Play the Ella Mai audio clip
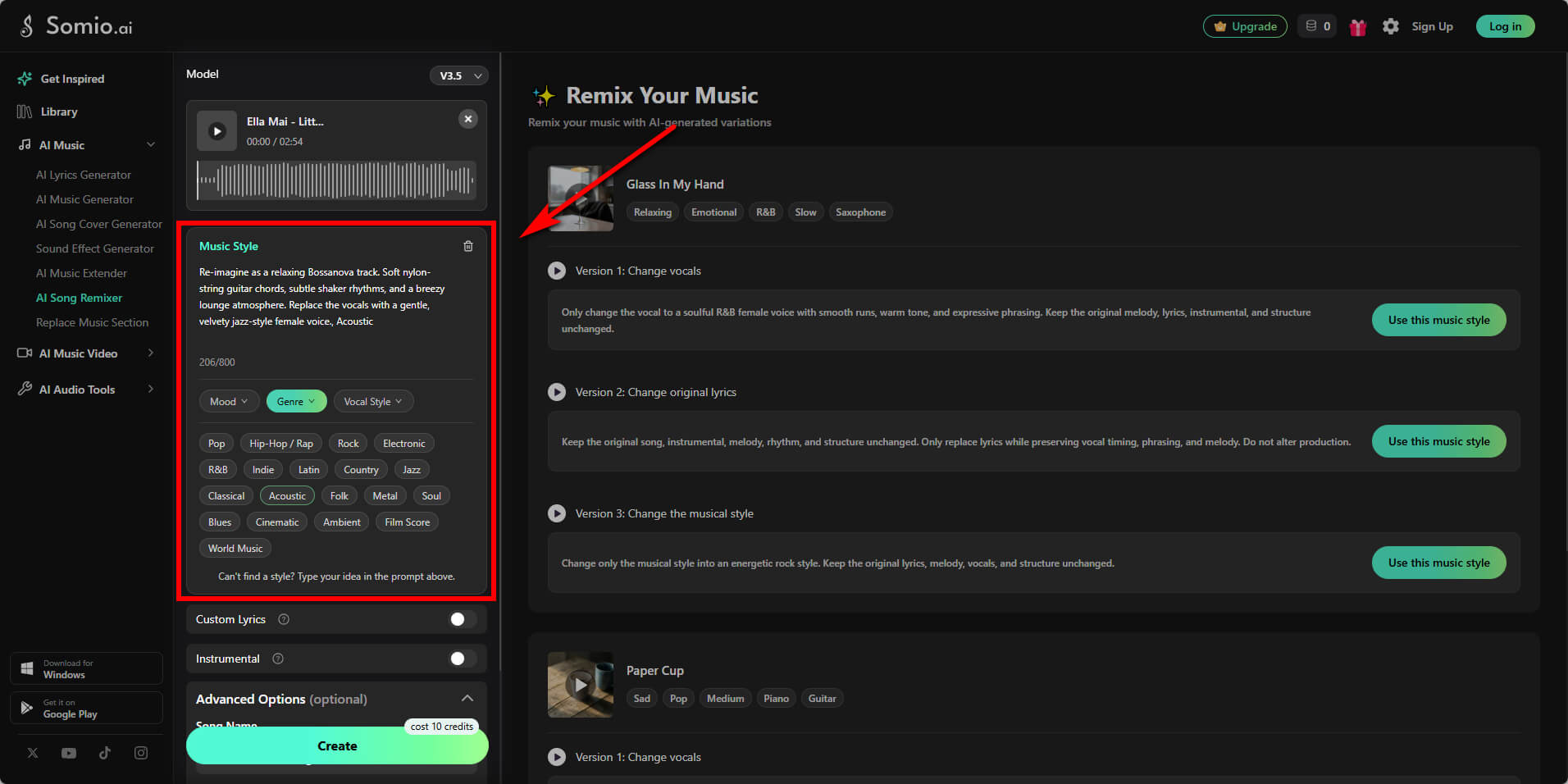The width and height of the screenshot is (1568, 784). point(217,131)
